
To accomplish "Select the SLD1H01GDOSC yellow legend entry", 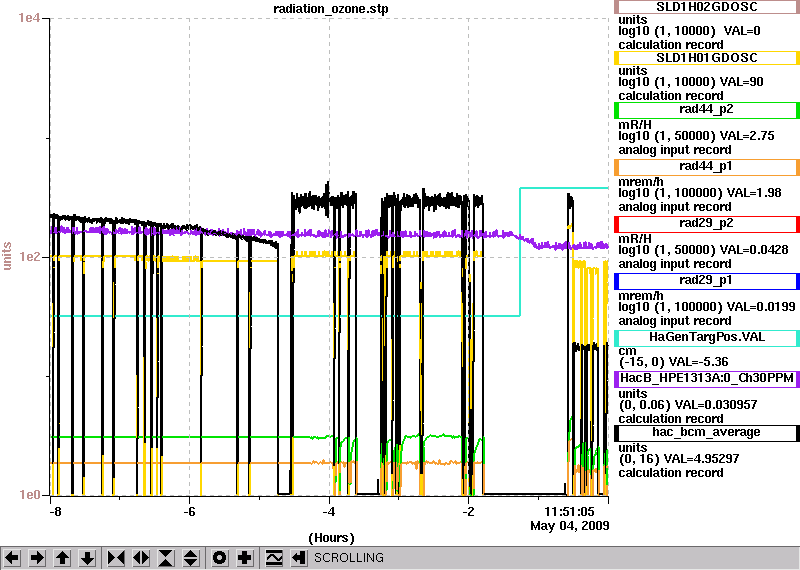I will click(x=707, y=58).
